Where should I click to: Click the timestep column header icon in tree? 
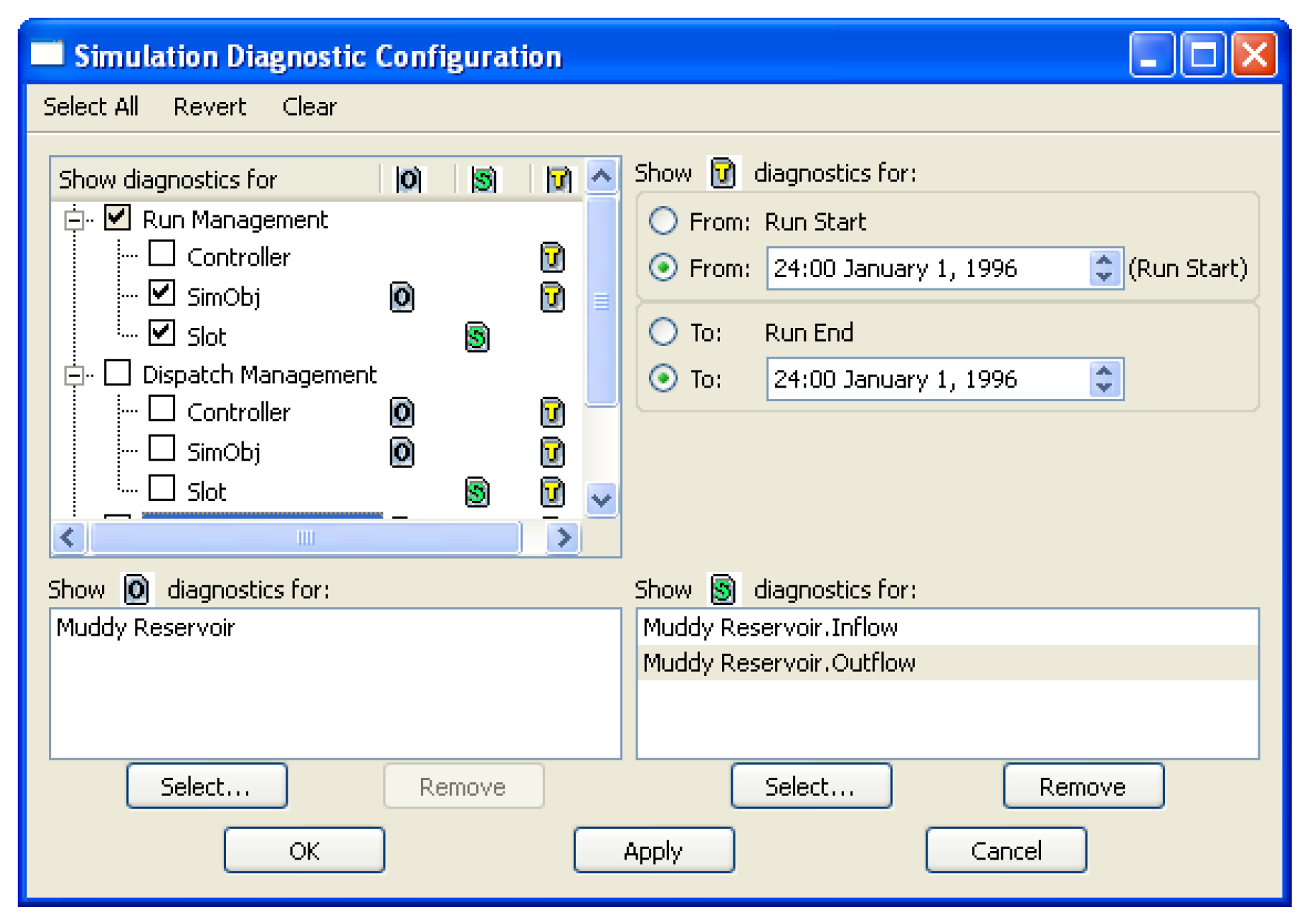click(x=558, y=179)
